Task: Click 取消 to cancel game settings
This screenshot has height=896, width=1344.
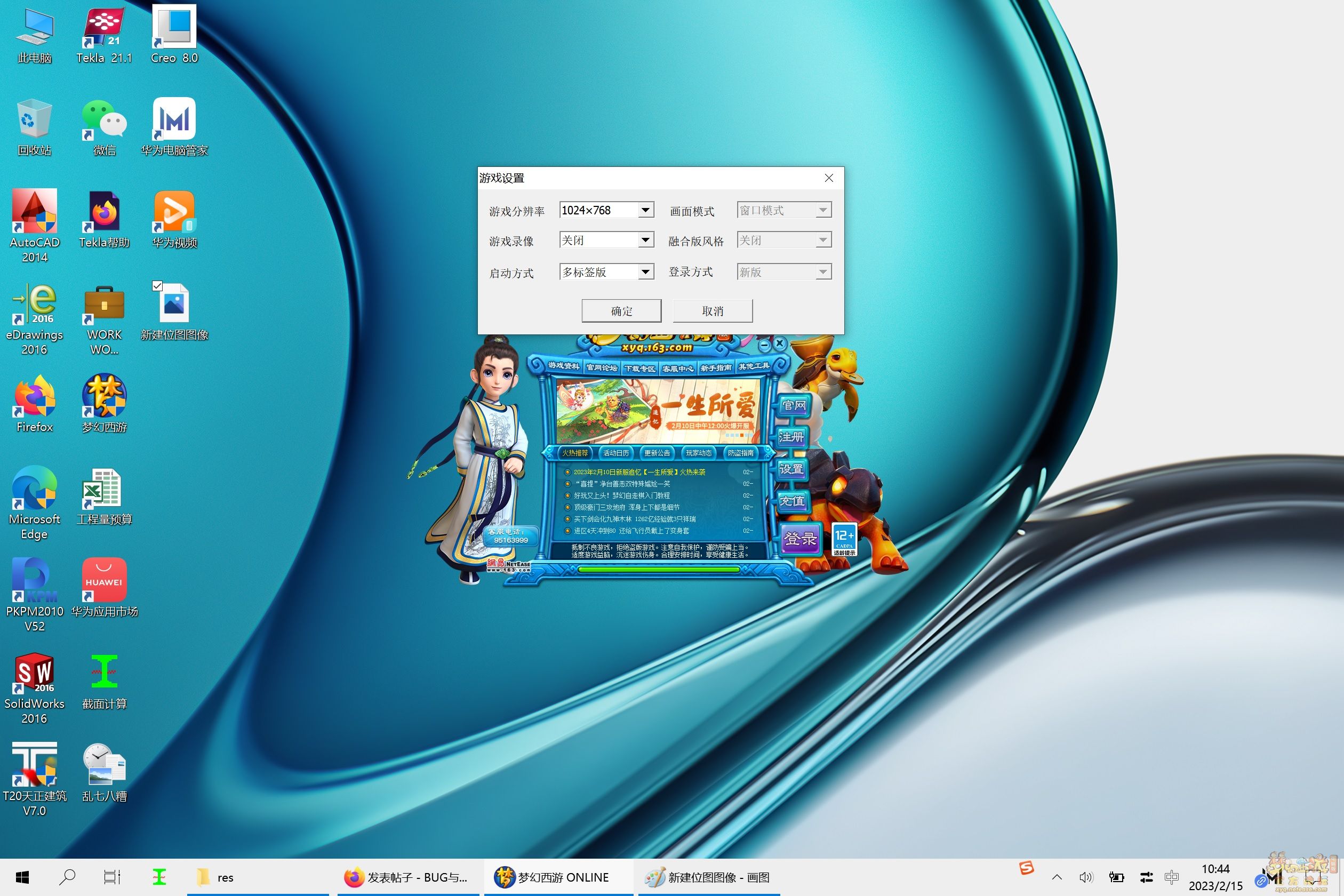Action: pos(713,311)
